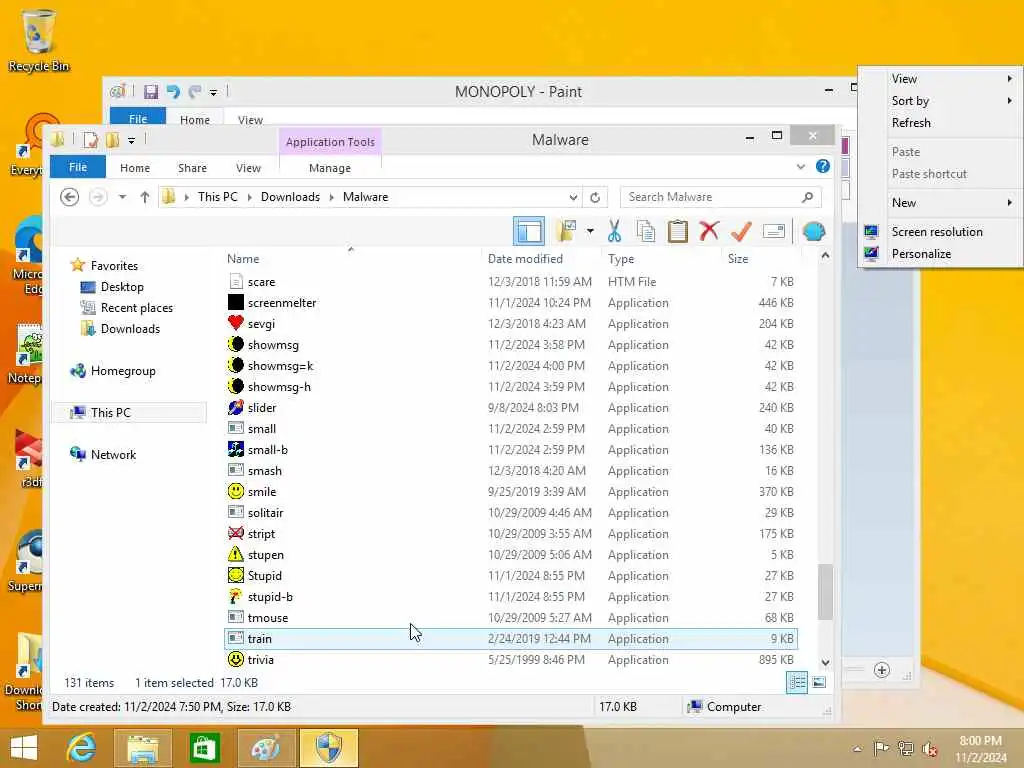Click Downloads in the address breadcrumb

[291, 197]
